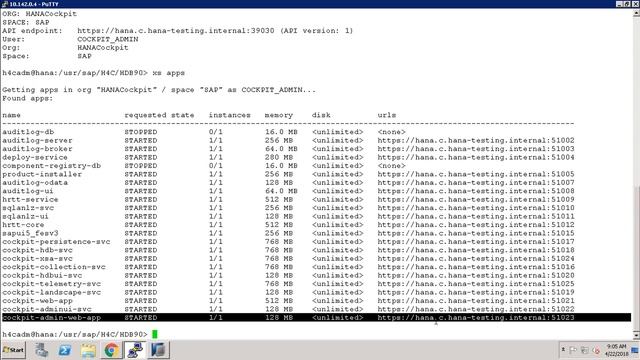Close the PuTTY window
640x360 pixels.
[636, 4]
